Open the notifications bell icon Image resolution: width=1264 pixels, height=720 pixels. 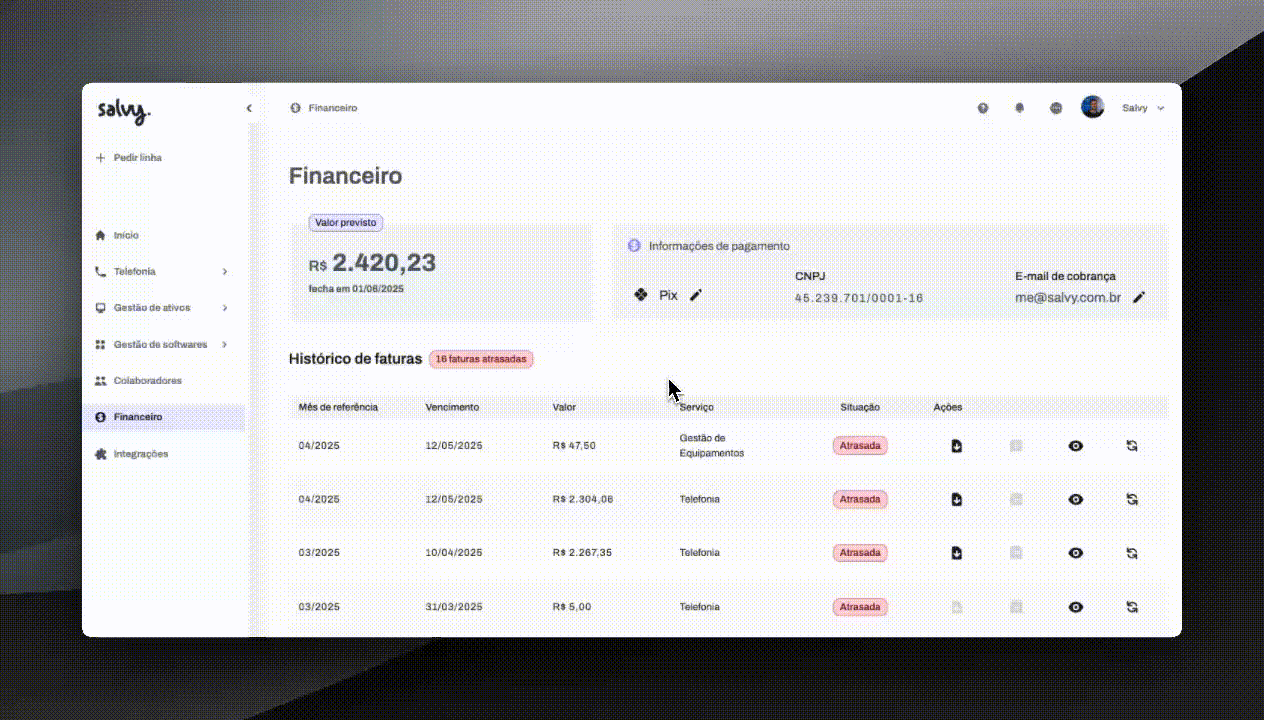(x=1019, y=108)
